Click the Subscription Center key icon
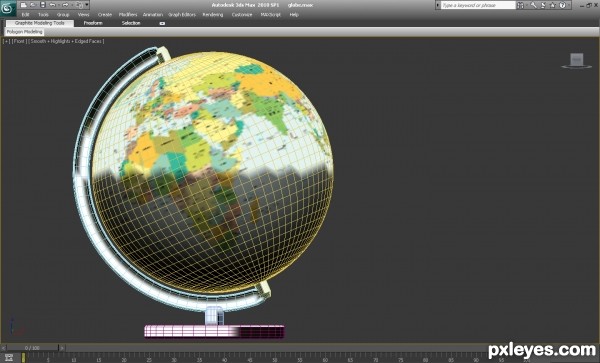This screenshot has width=600, height=363. (533, 5)
